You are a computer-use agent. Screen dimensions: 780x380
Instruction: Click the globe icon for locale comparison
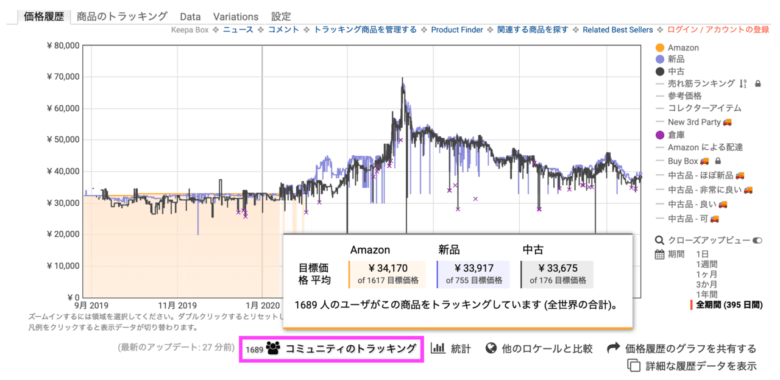tap(491, 348)
